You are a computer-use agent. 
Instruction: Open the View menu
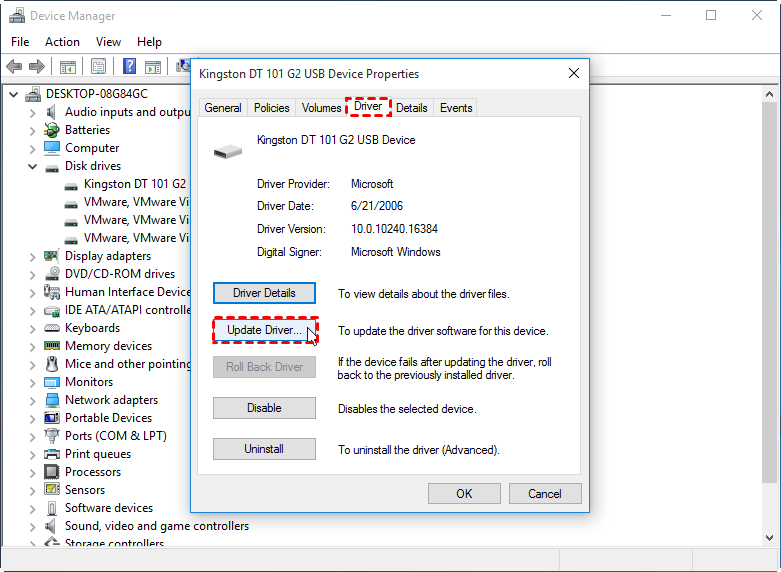(x=108, y=42)
